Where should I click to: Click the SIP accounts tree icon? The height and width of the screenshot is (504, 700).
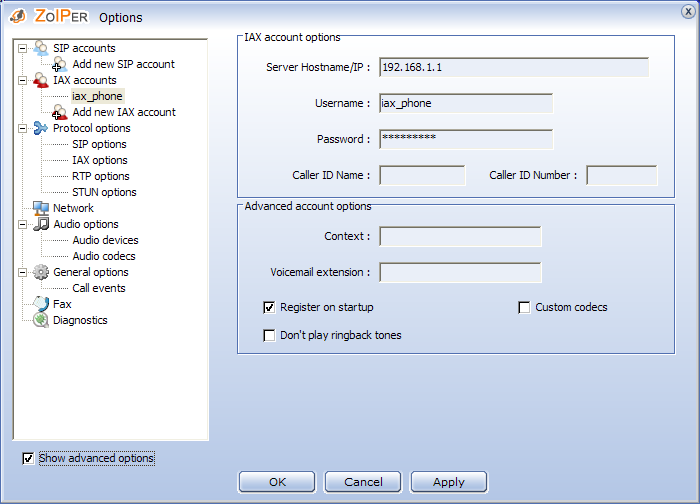(40, 48)
